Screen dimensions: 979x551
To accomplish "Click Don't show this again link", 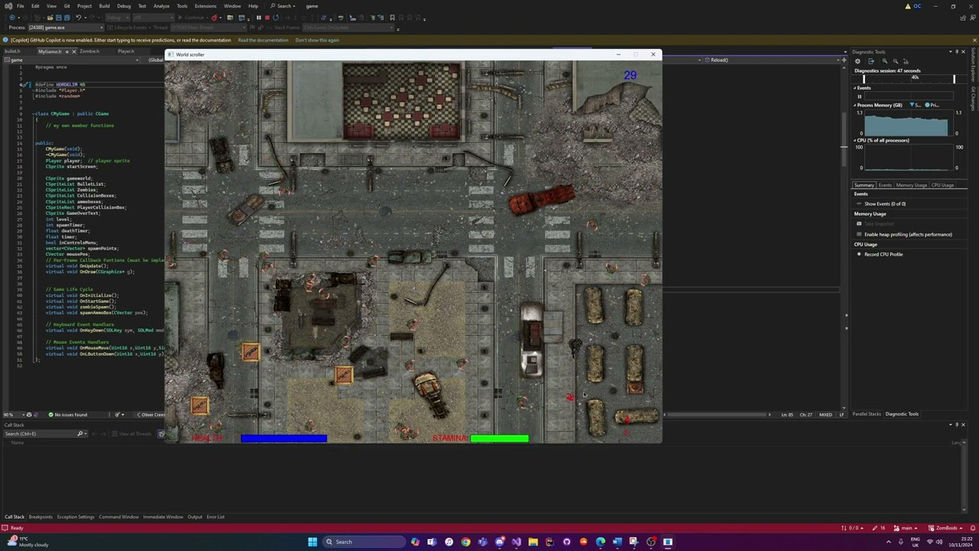I will pyautogui.click(x=317, y=40).
